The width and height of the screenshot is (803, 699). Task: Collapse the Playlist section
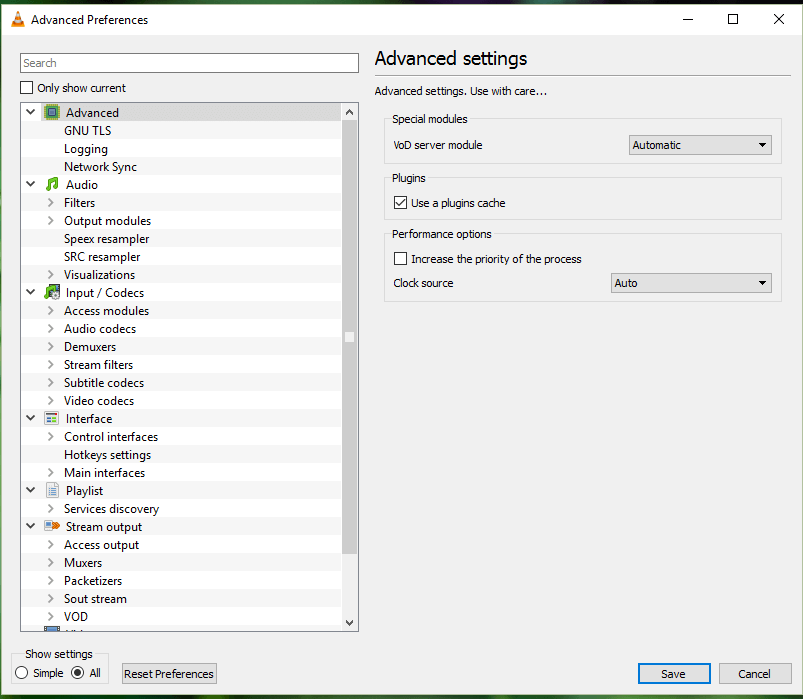point(31,491)
